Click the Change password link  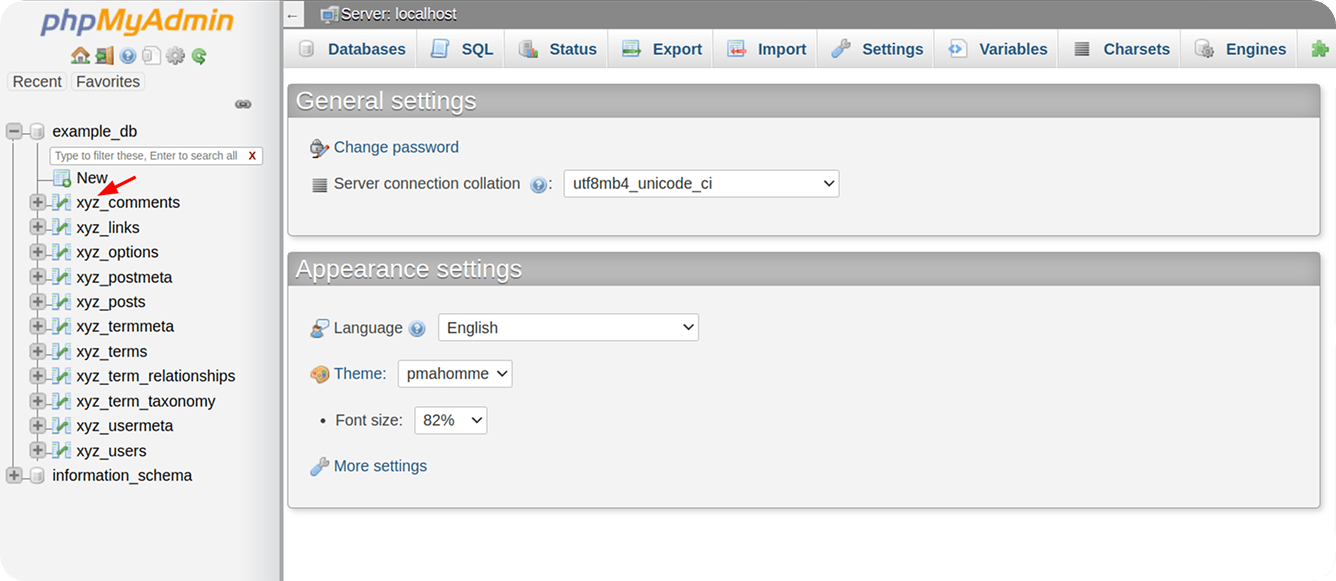(x=396, y=147)
